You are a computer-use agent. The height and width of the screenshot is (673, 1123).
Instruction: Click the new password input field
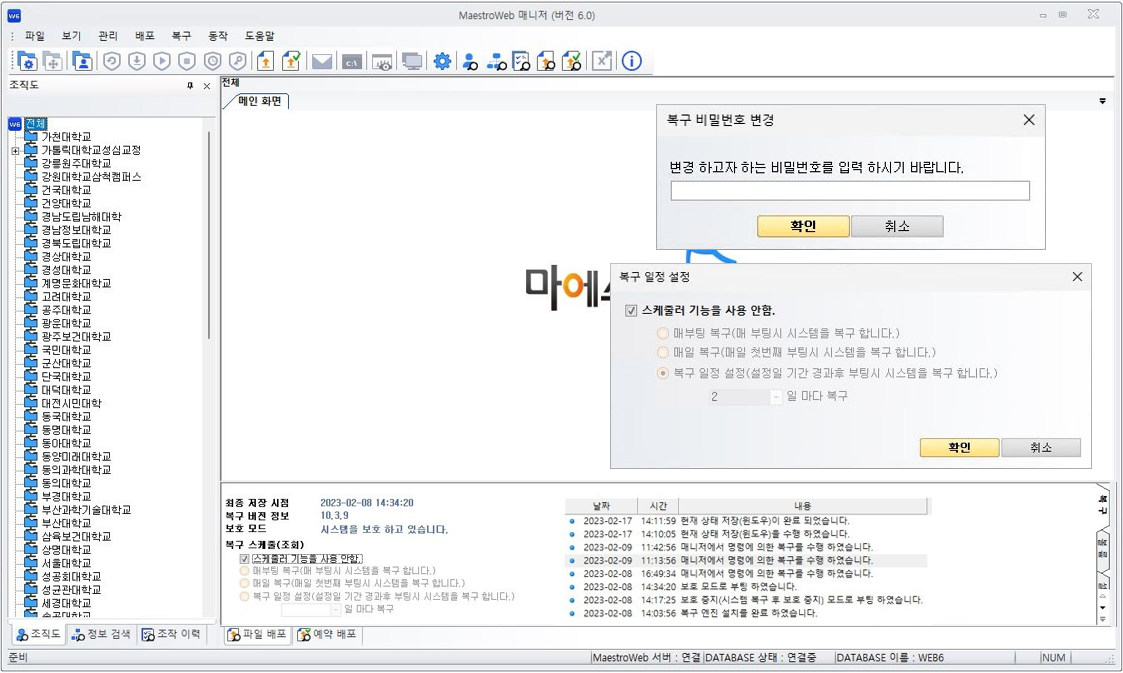point(849,191)
